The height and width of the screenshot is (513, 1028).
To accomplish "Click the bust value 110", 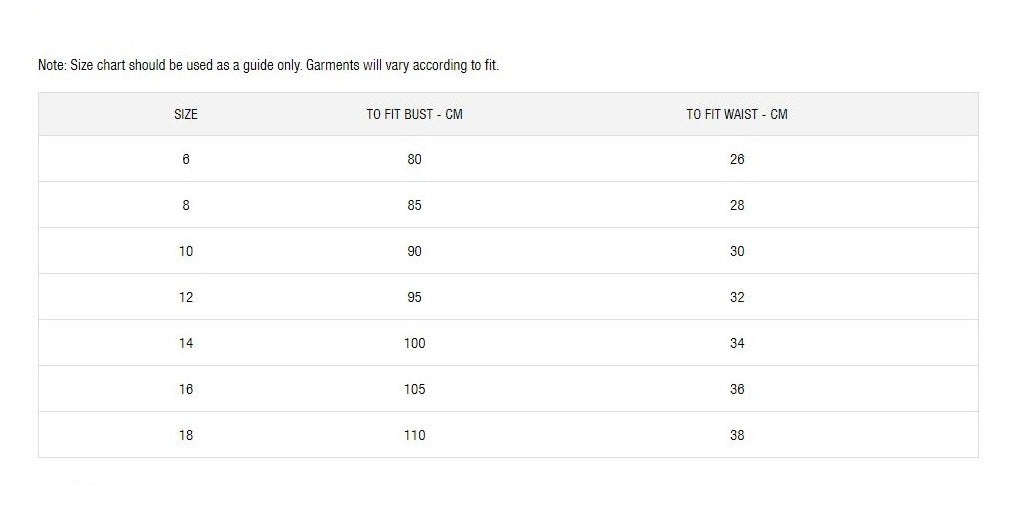I will [x=414, y=435].
